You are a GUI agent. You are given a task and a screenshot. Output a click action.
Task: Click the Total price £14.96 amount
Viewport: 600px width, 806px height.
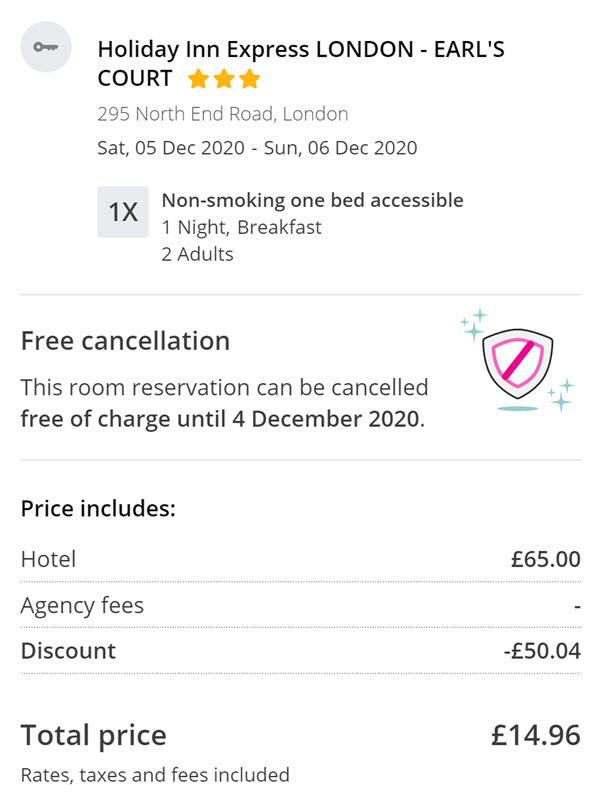536,735
